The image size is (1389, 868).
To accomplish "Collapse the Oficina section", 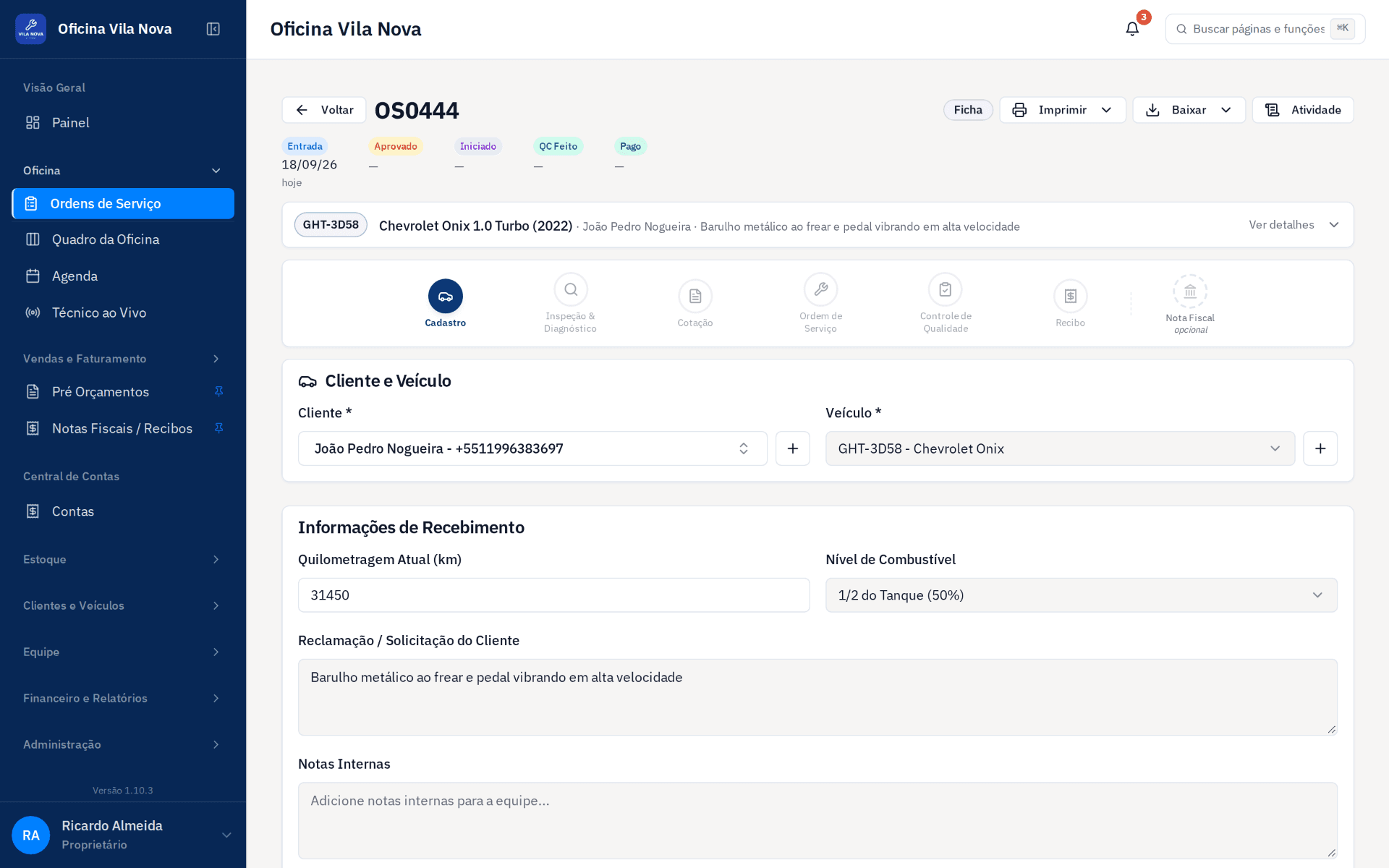I will [123, 171].
